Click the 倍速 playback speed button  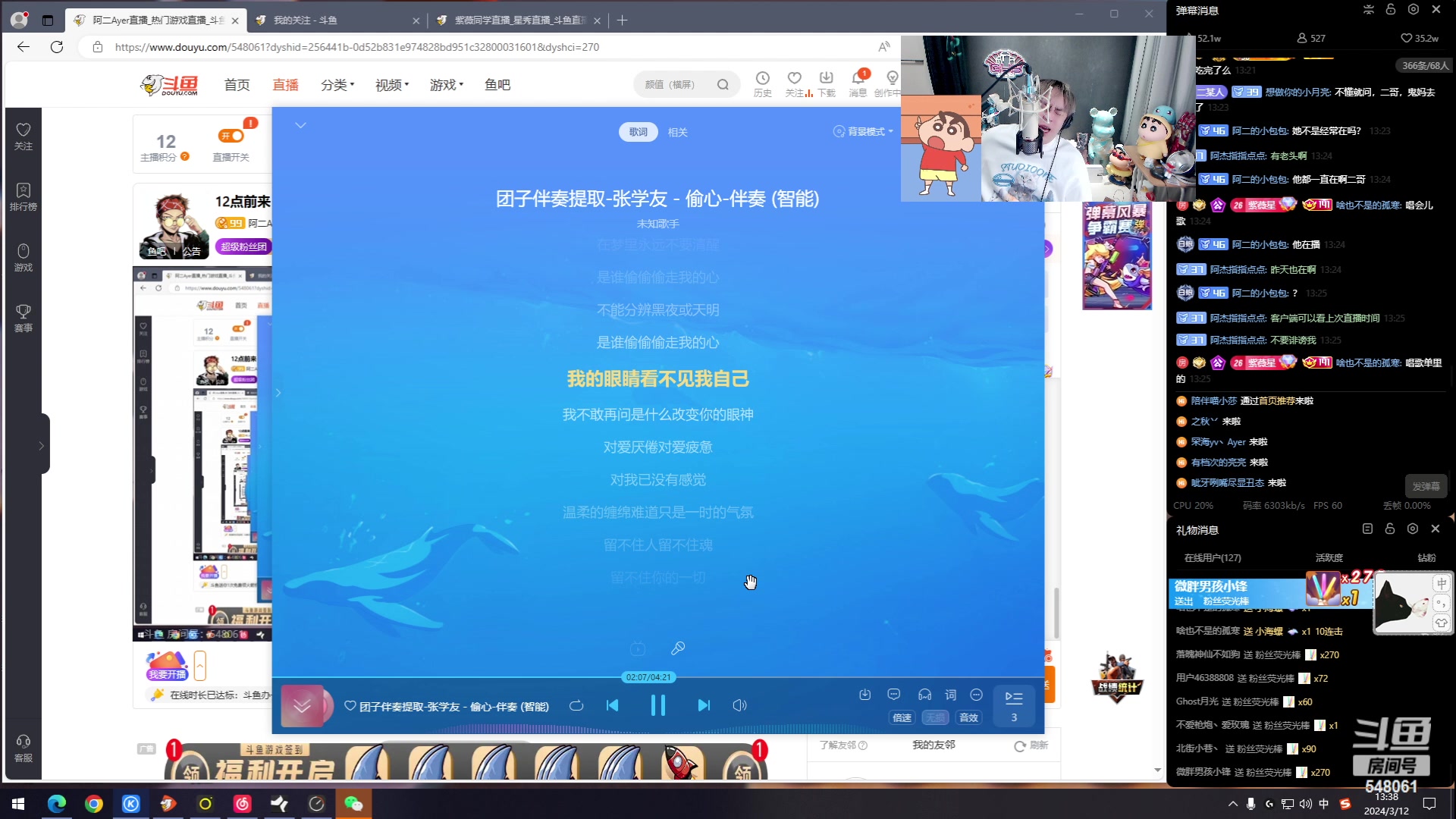(x=902, y=717)
